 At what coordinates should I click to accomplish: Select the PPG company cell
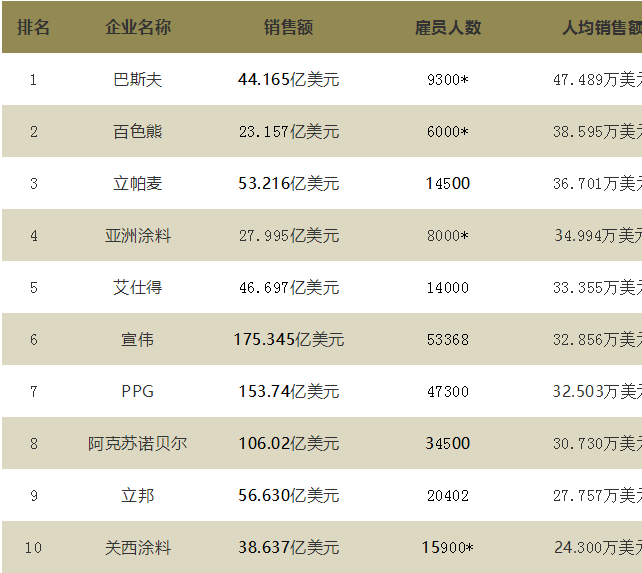coord(138,391)
